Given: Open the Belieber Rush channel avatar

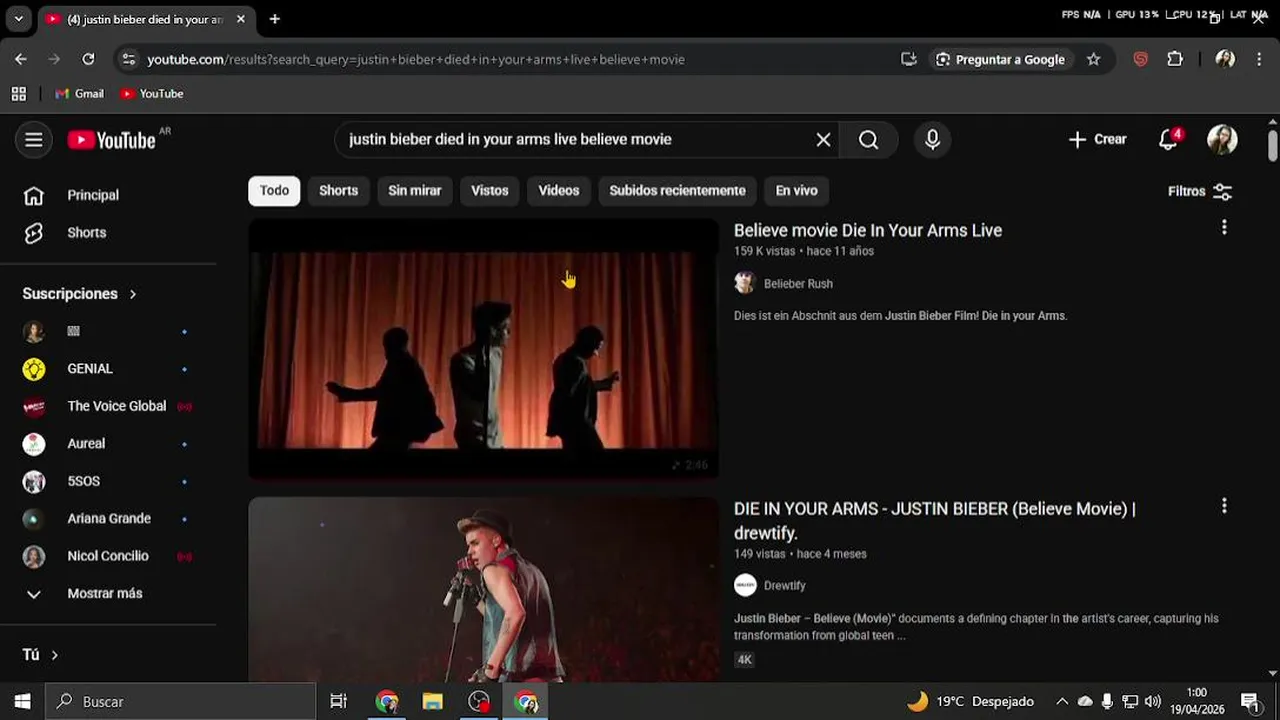Looking at the screenshot, I should [x=744, y=283].
